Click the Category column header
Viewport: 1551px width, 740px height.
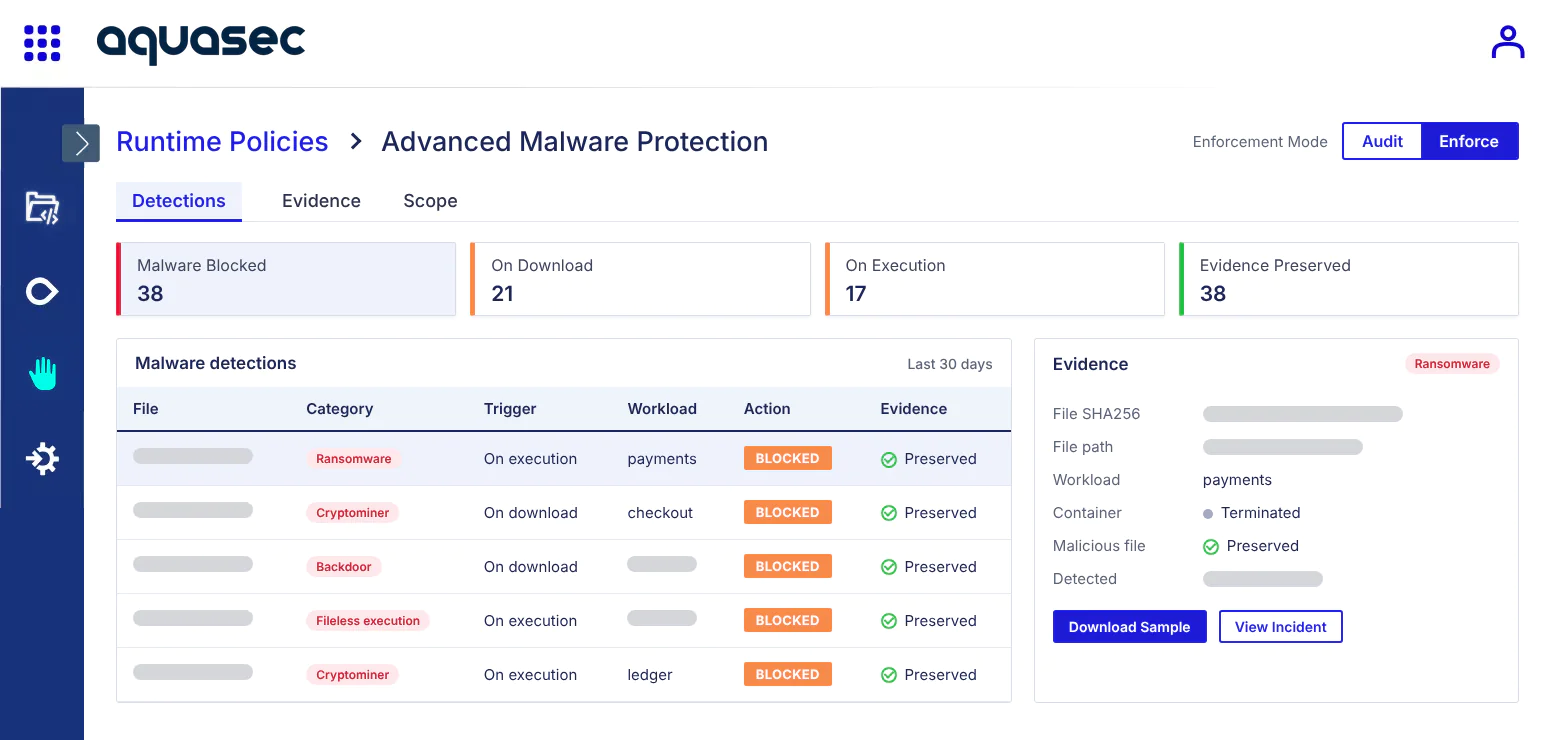[x=340, y=409]
